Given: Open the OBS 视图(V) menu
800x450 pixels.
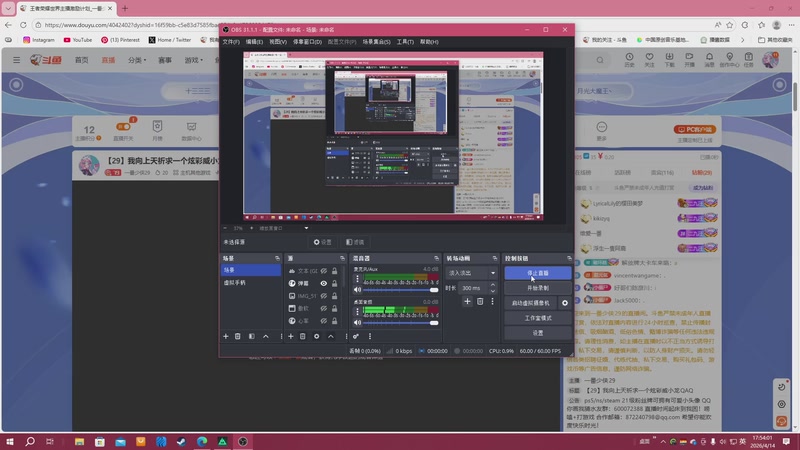Looking at the screenshot, I should coord(278,42).
